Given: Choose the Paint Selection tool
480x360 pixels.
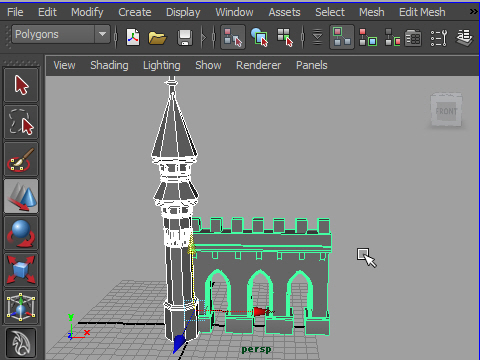Looking at the screenshot, I should (x=21, y=159).
